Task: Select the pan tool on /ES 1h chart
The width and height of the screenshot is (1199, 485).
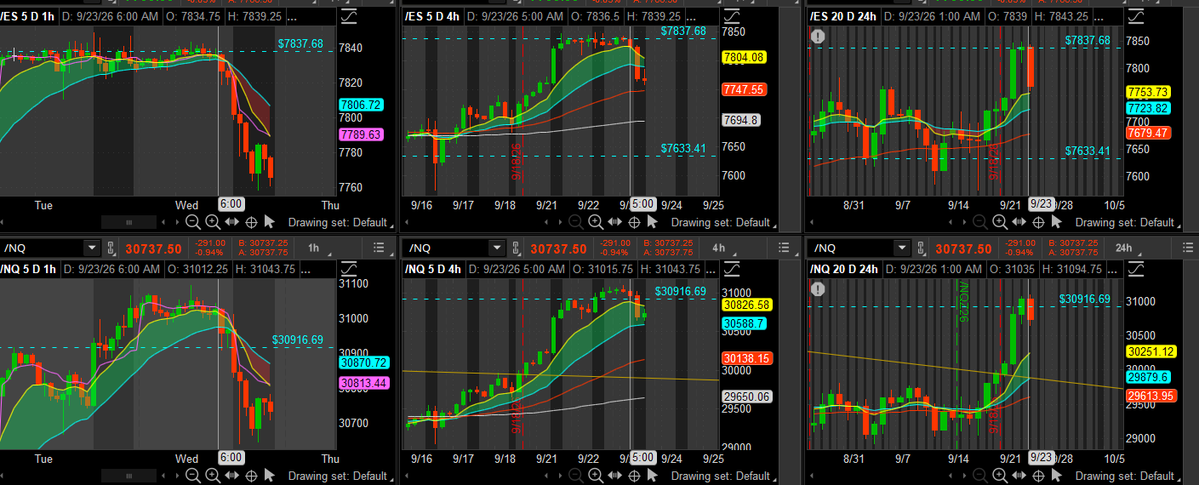Action: point(232,222)
